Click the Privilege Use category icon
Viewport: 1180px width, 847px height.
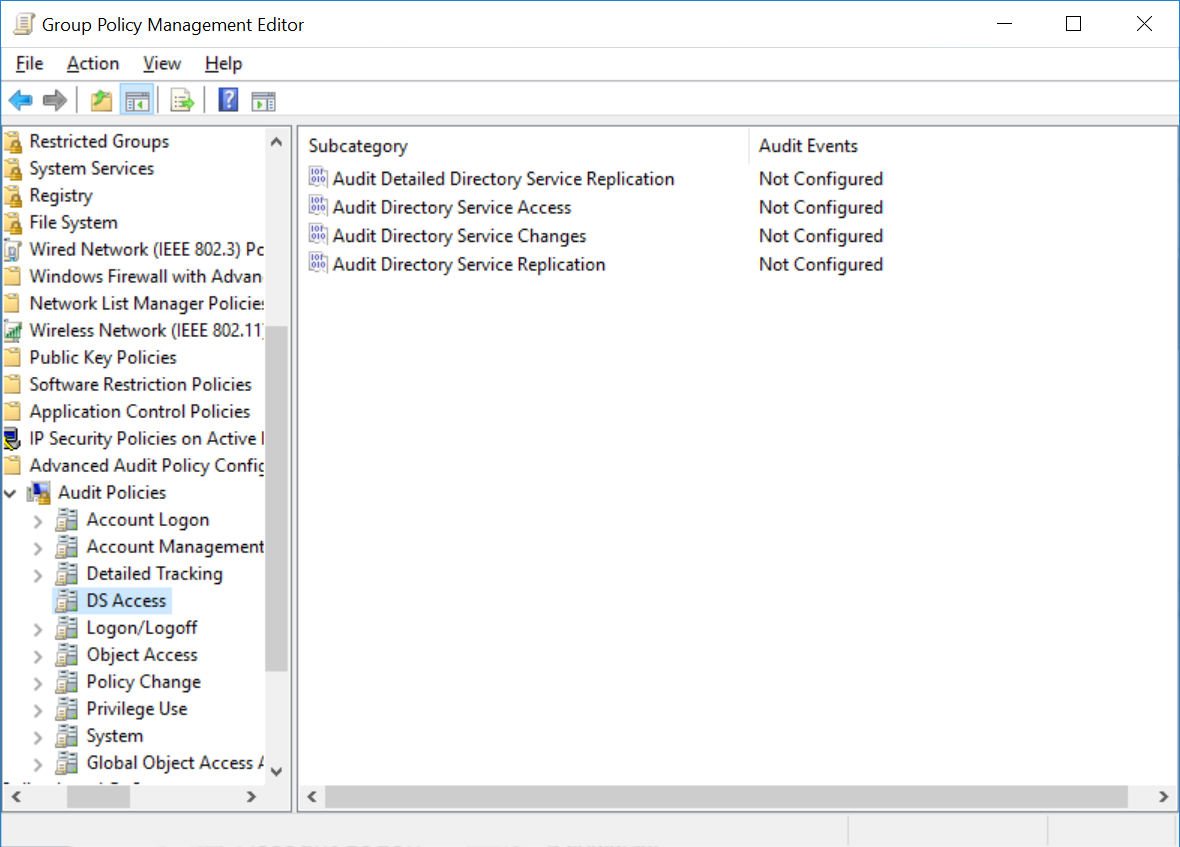[x=67, y=709]
